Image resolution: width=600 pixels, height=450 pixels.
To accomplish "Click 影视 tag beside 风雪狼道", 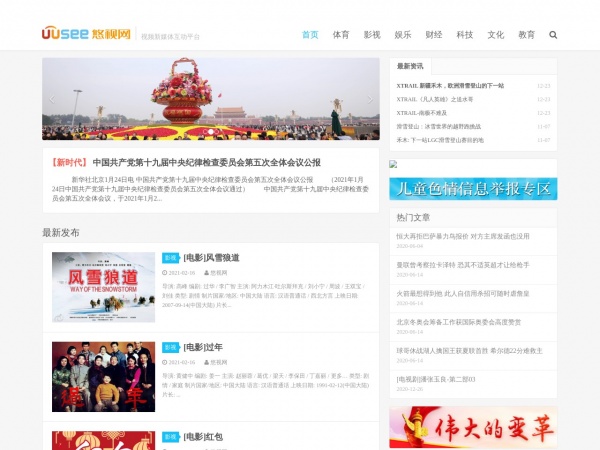I will click(171, 258).
